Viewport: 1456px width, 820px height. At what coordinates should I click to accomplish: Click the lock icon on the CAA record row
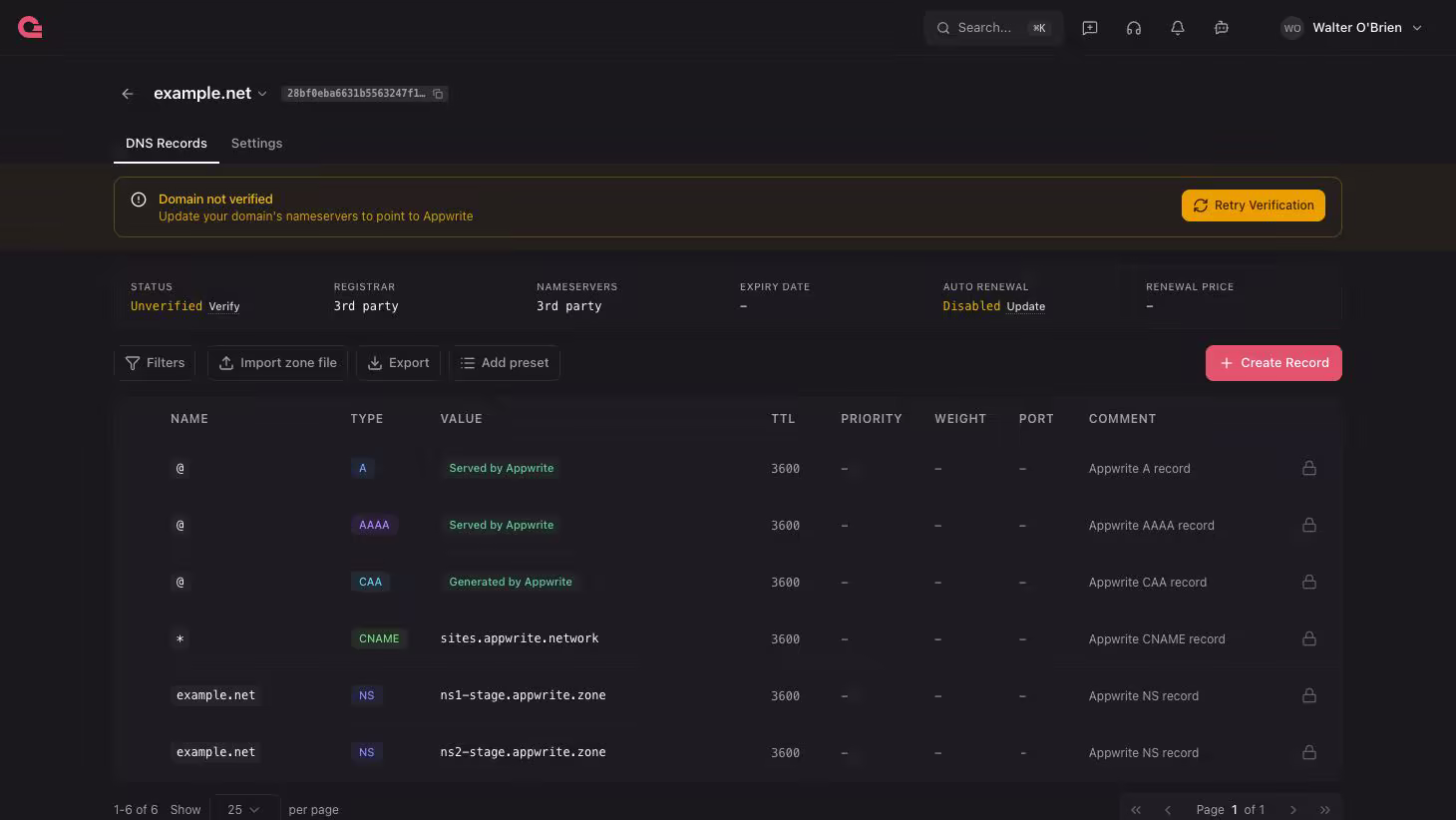pyautogui.click(x=1309, y=582)
